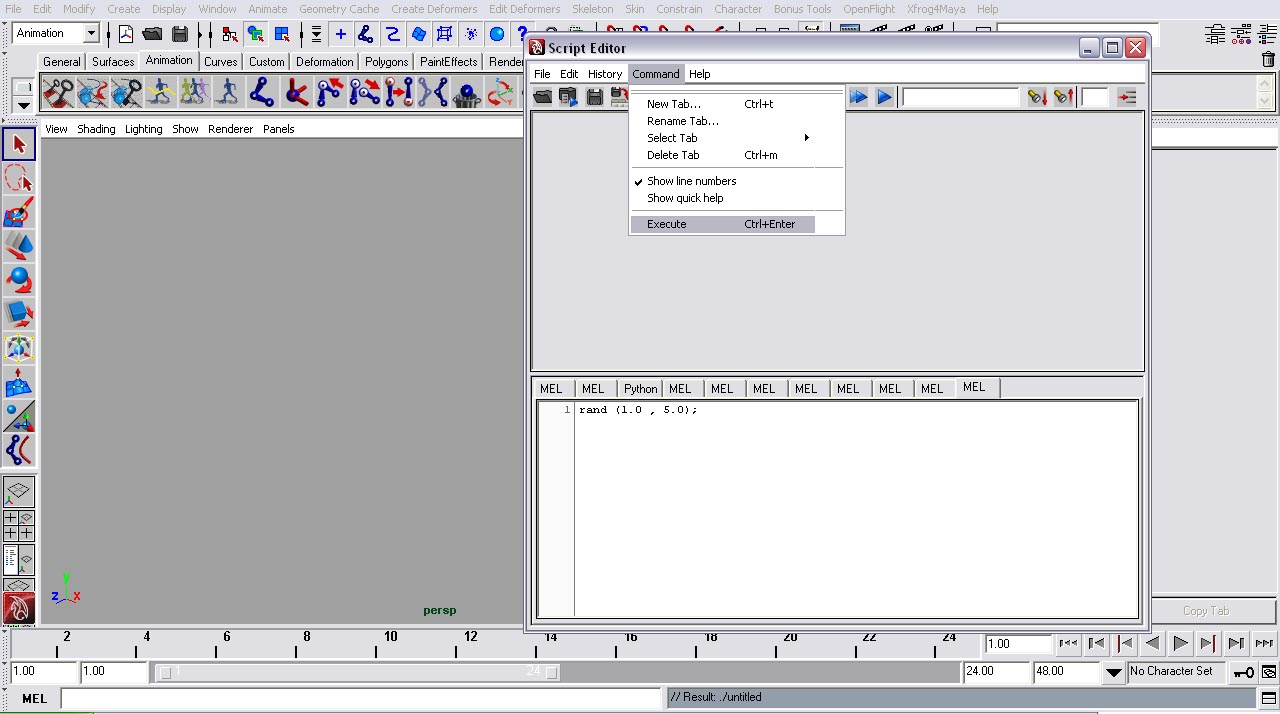The image size is (1280, 714).
Task: Click Select by hierarchy mode icon
Action: [230, 34]
